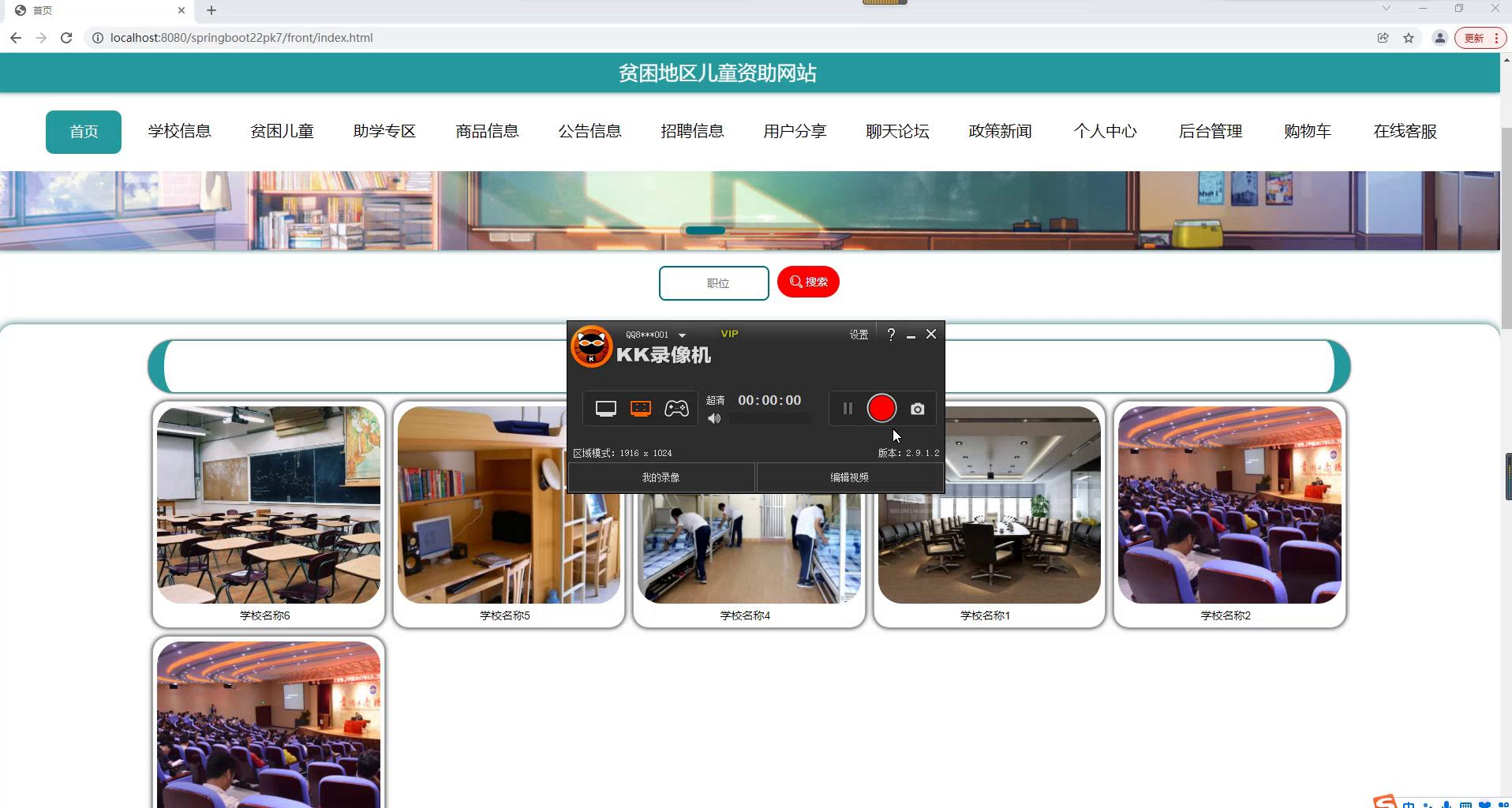Image resolution: width=1512 pixels, height=808 pixels.
Task: Open 购物车 navigation menu item
Action: (x=1308, y=132)
